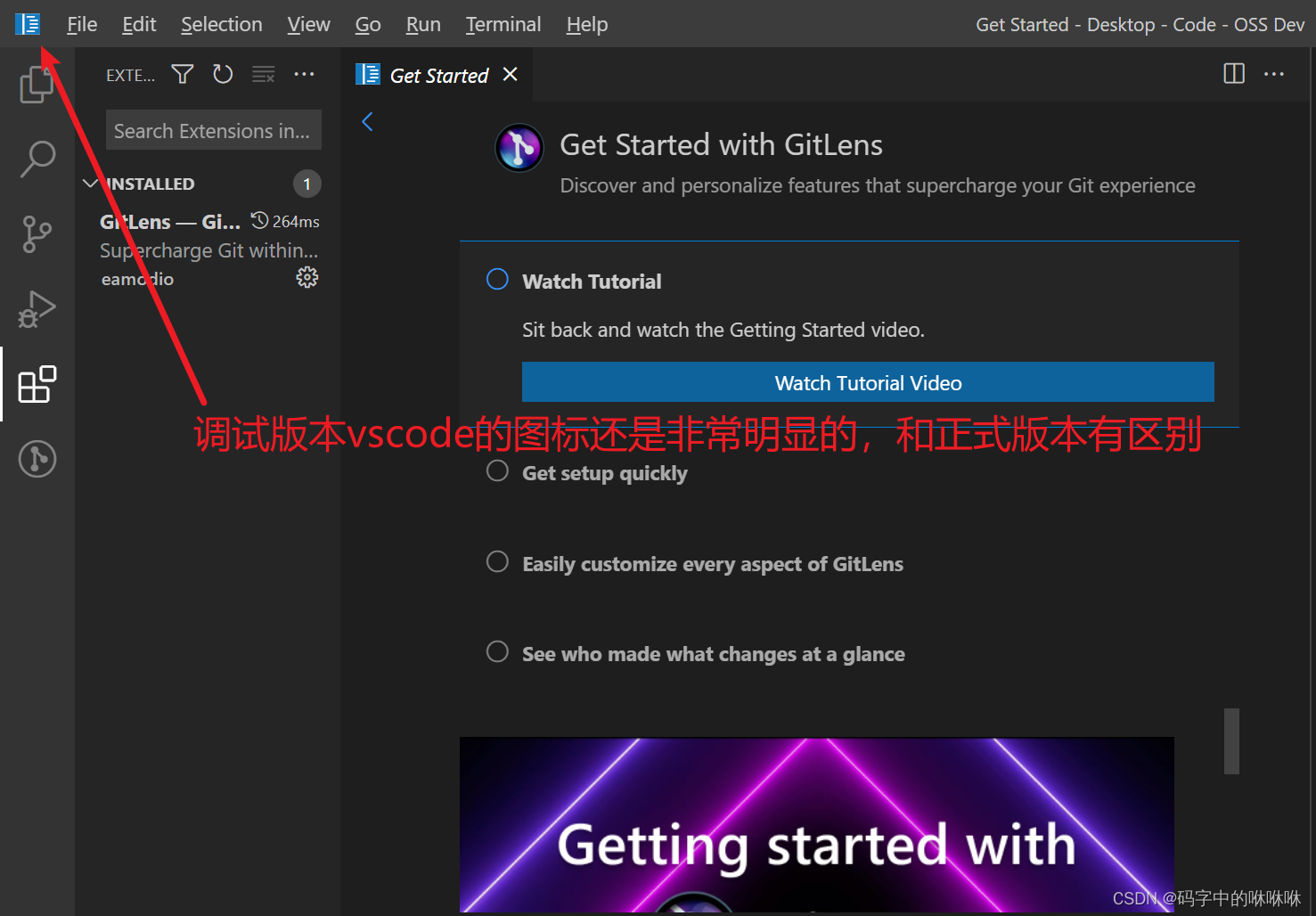
Task: Refresh the extensions list
Action: coord(223,74)
